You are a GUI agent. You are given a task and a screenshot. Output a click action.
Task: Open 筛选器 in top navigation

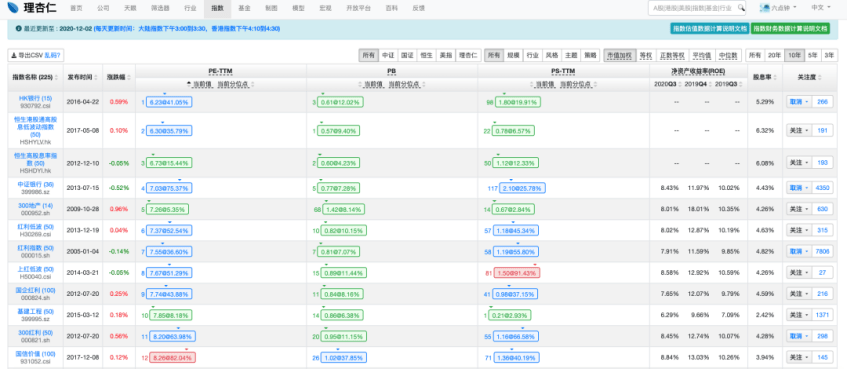tap(159, 8)
